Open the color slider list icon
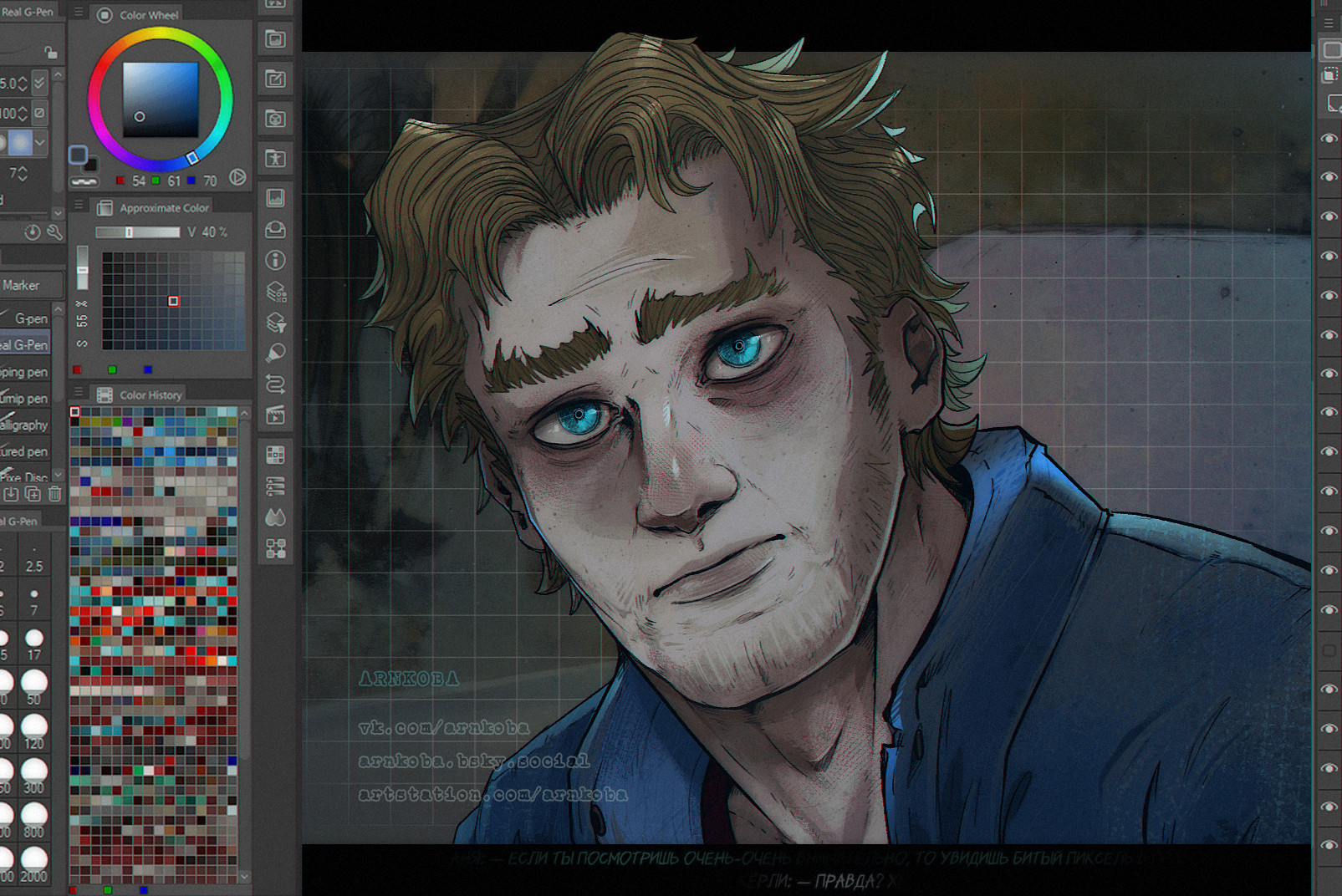 click(x=275, y=486)
